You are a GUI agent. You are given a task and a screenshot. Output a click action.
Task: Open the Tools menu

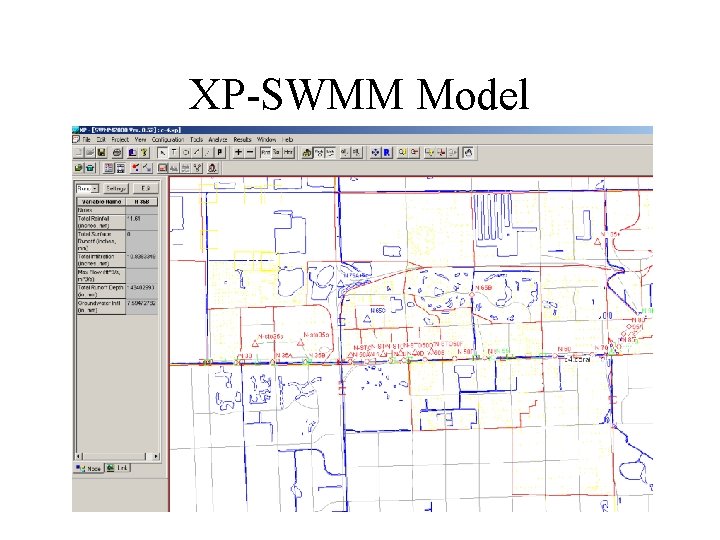coord(197,140)
